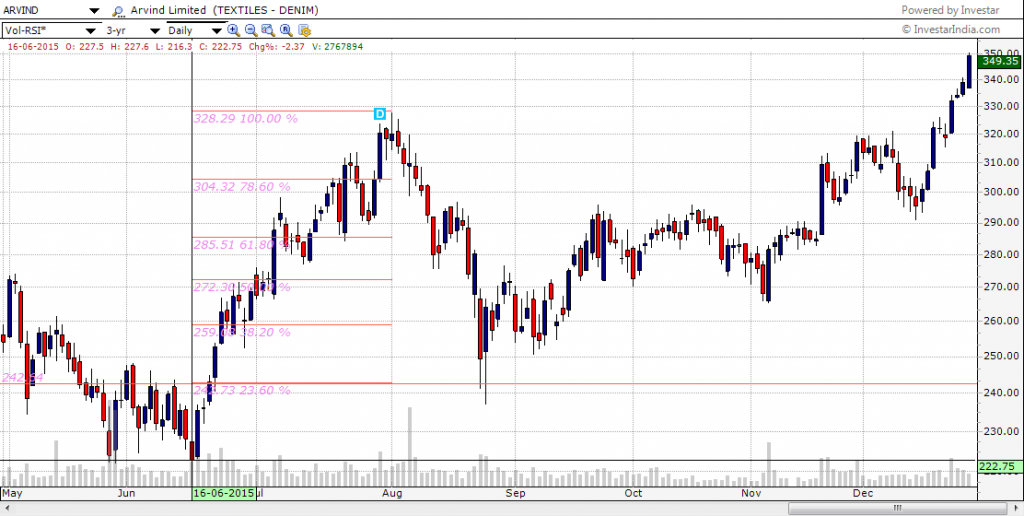1024x516 pixels.
Task: Click the zoom out magnifier icon
Action: coord(251,30)
